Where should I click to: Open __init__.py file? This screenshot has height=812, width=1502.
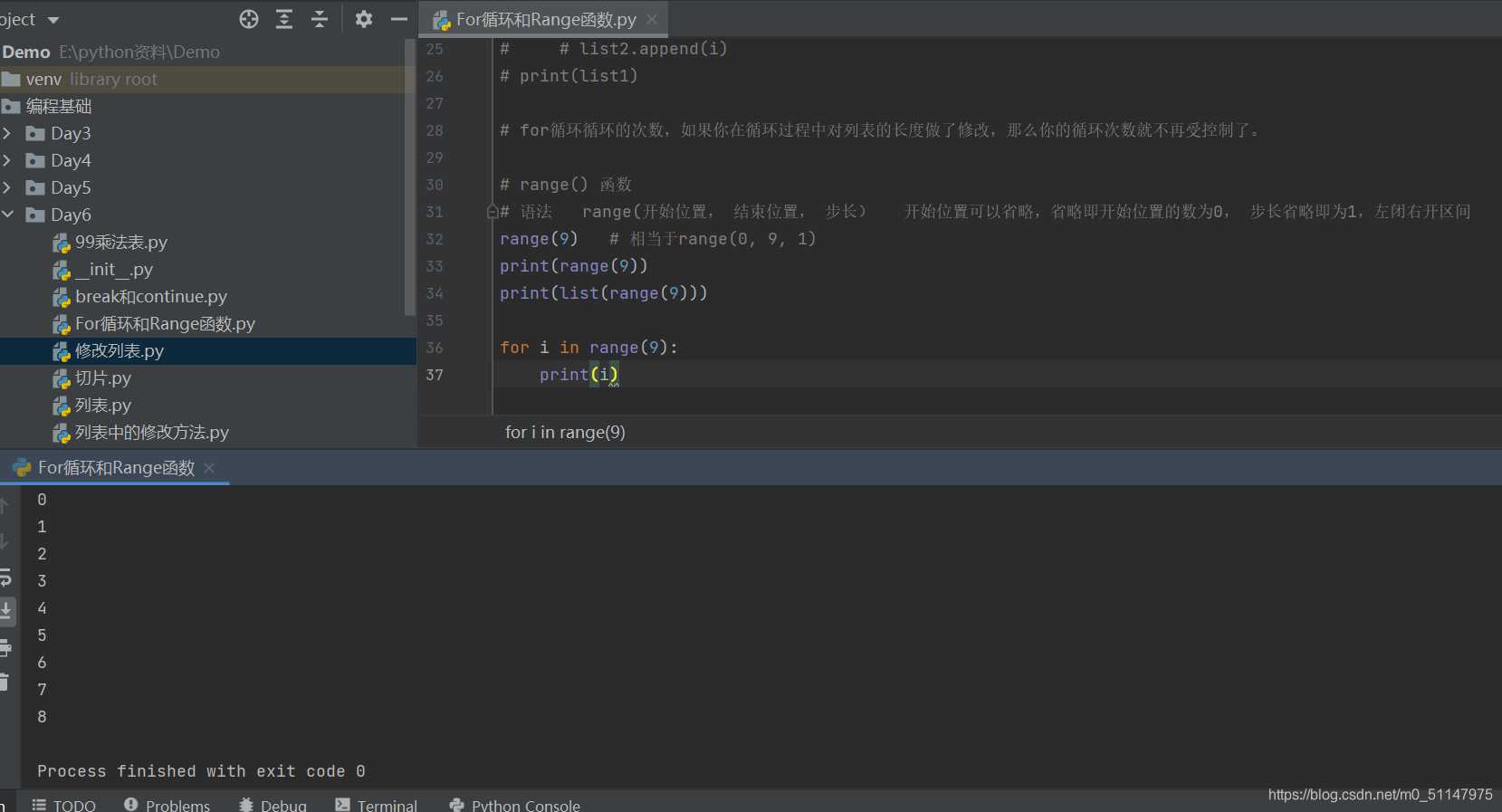coord(114,270)
